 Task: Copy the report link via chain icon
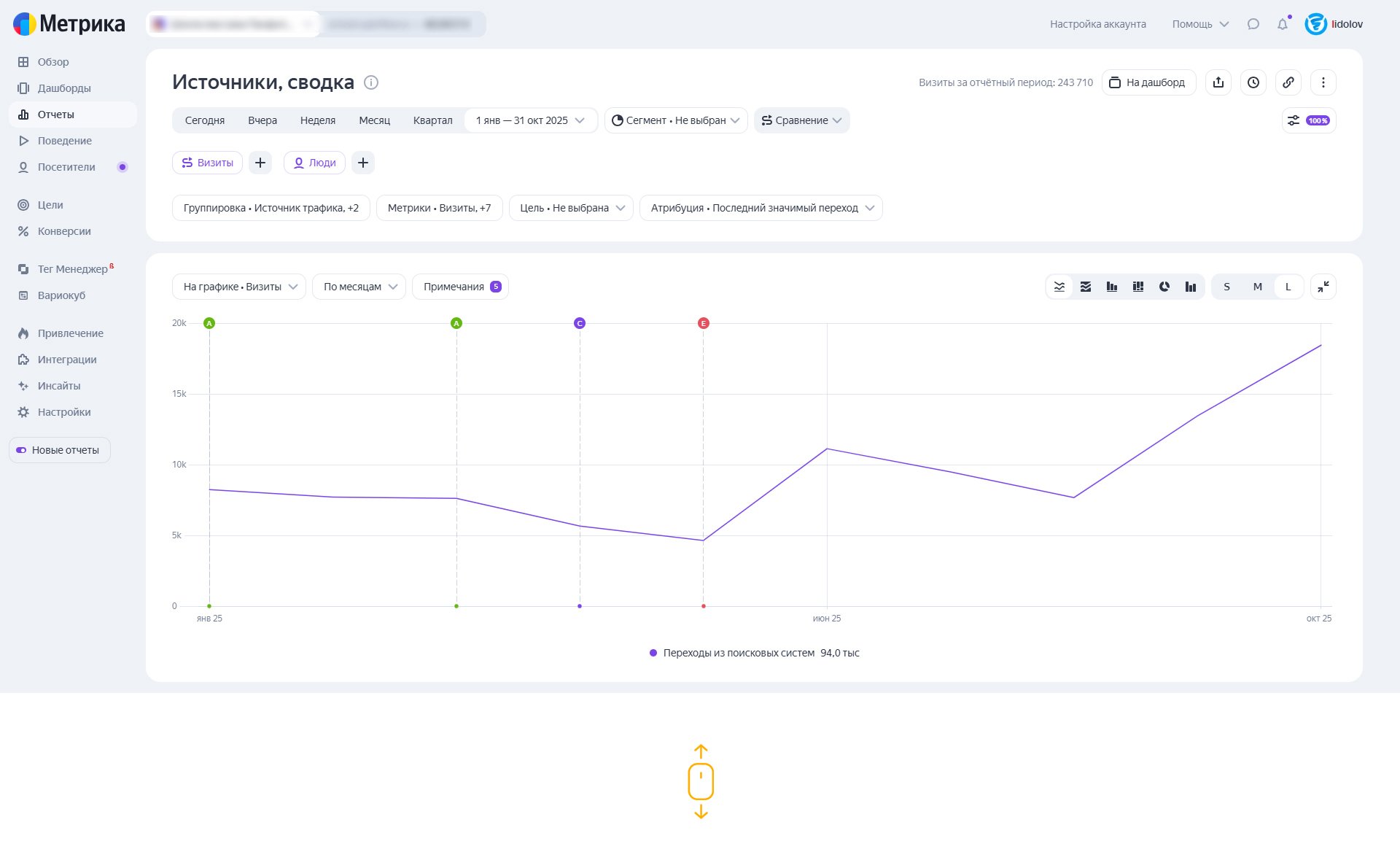[x=1288, y=82]
